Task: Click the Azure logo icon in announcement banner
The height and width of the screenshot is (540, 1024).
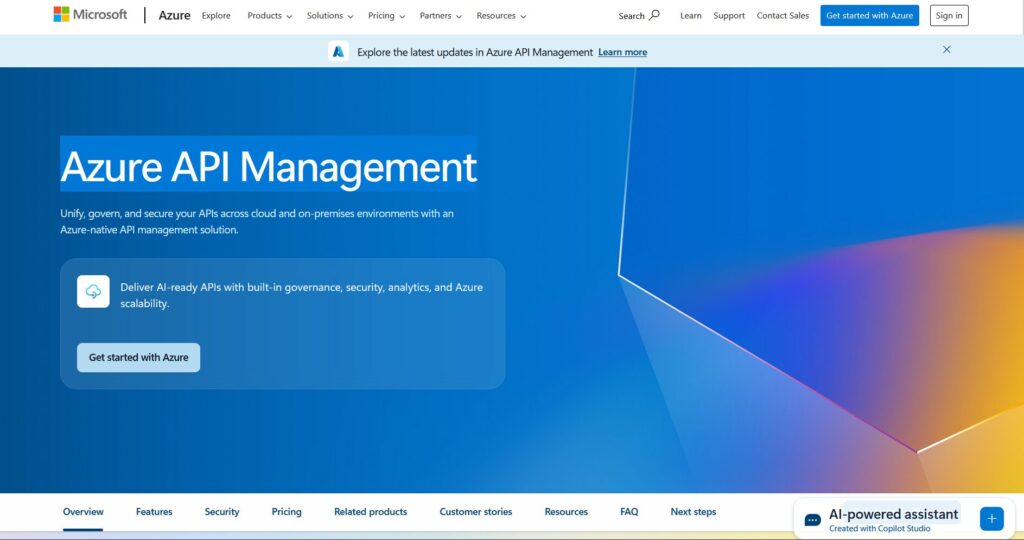Action: click(338, 52)
